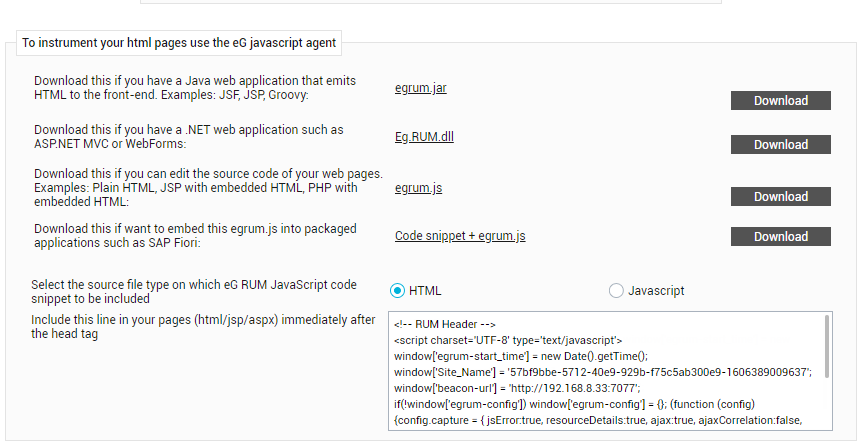Click the egrum-start_time line in snippet
This screenshot has width=861, height=441.
521,356
